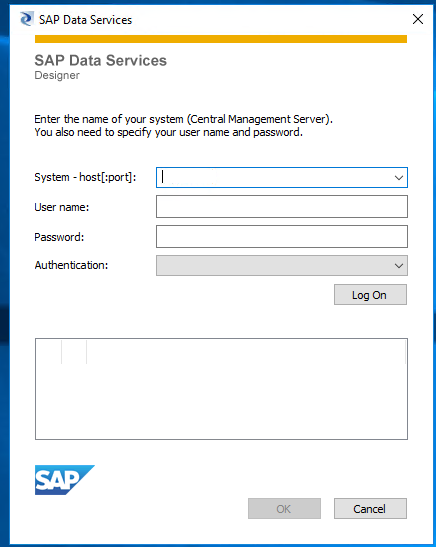Click the Cancel button
This screenshot has height=547, width=436.
pos(370,509)
